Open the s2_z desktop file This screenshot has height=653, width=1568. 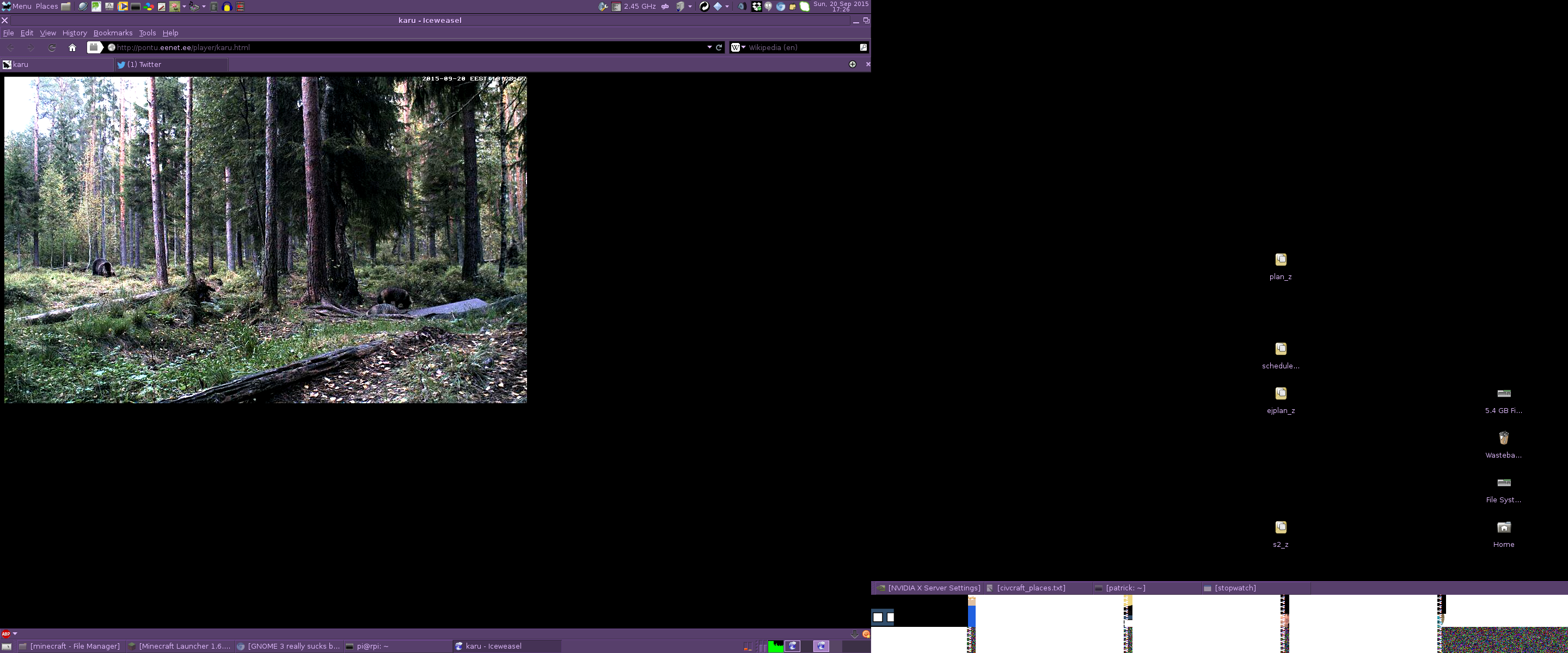pyautogui.click(x=1281, y=534)
